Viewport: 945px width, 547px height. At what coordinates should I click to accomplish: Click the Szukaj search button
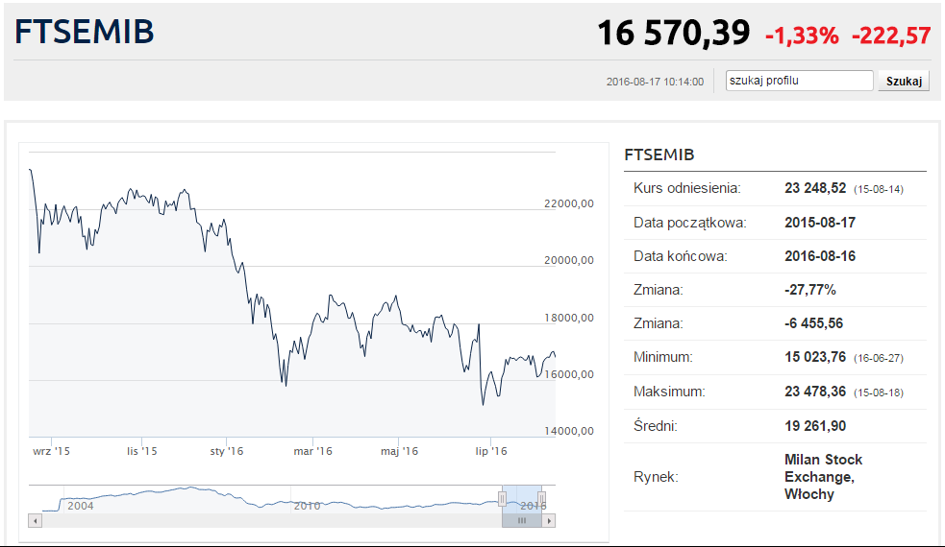pyautogui.click(x=903, y=81)
